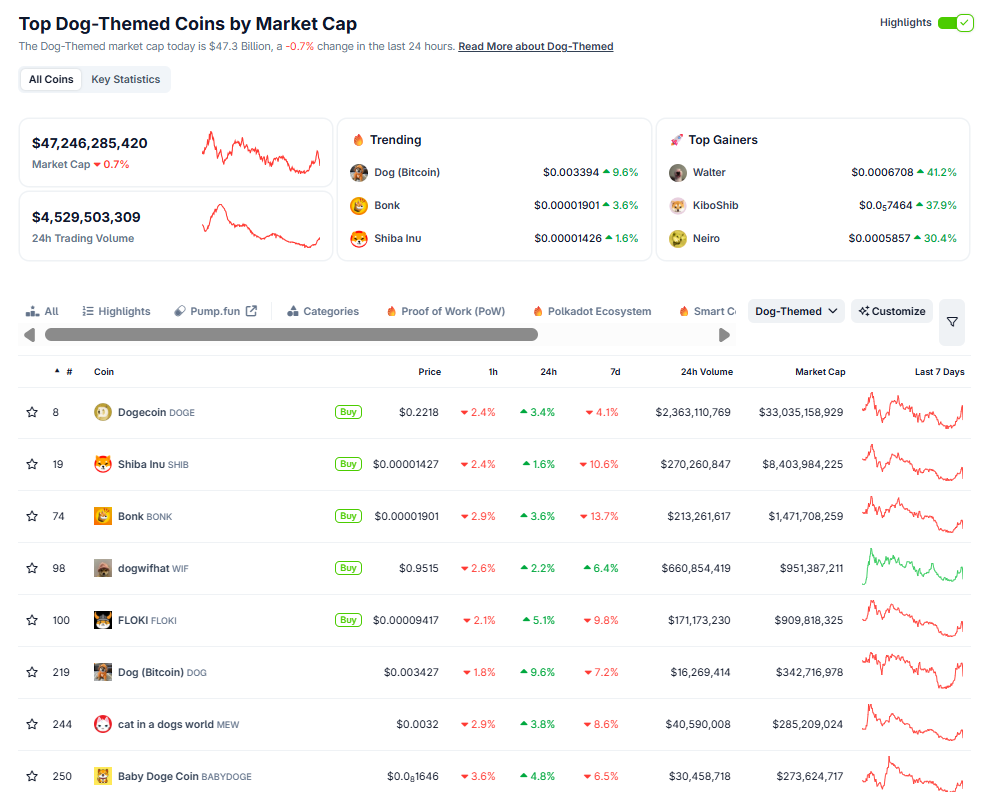Click Read More about Dog-Themed link
This screenshot has height=792, width=987.
[x=536, y=47]
